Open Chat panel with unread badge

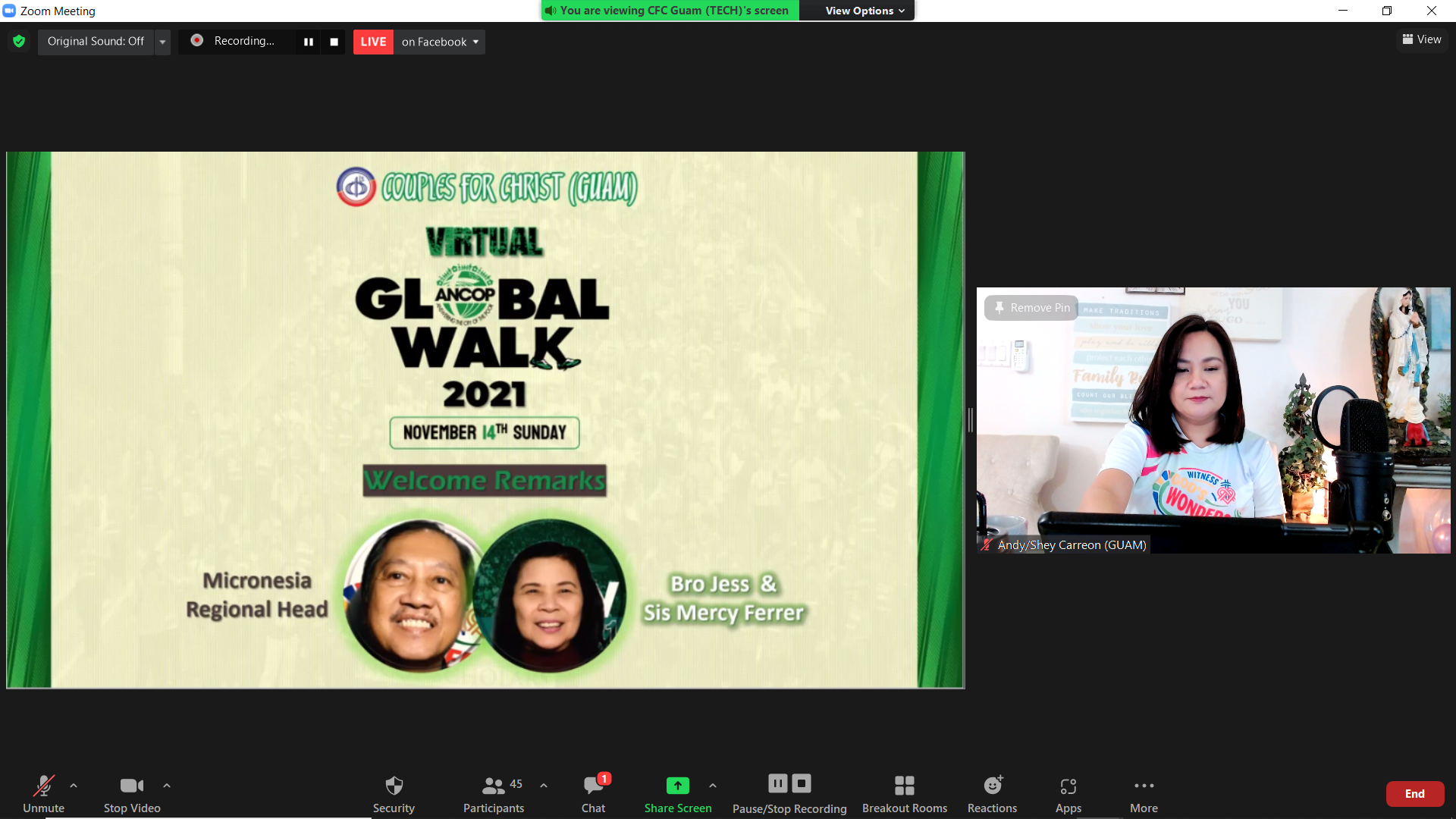[594, 793]
